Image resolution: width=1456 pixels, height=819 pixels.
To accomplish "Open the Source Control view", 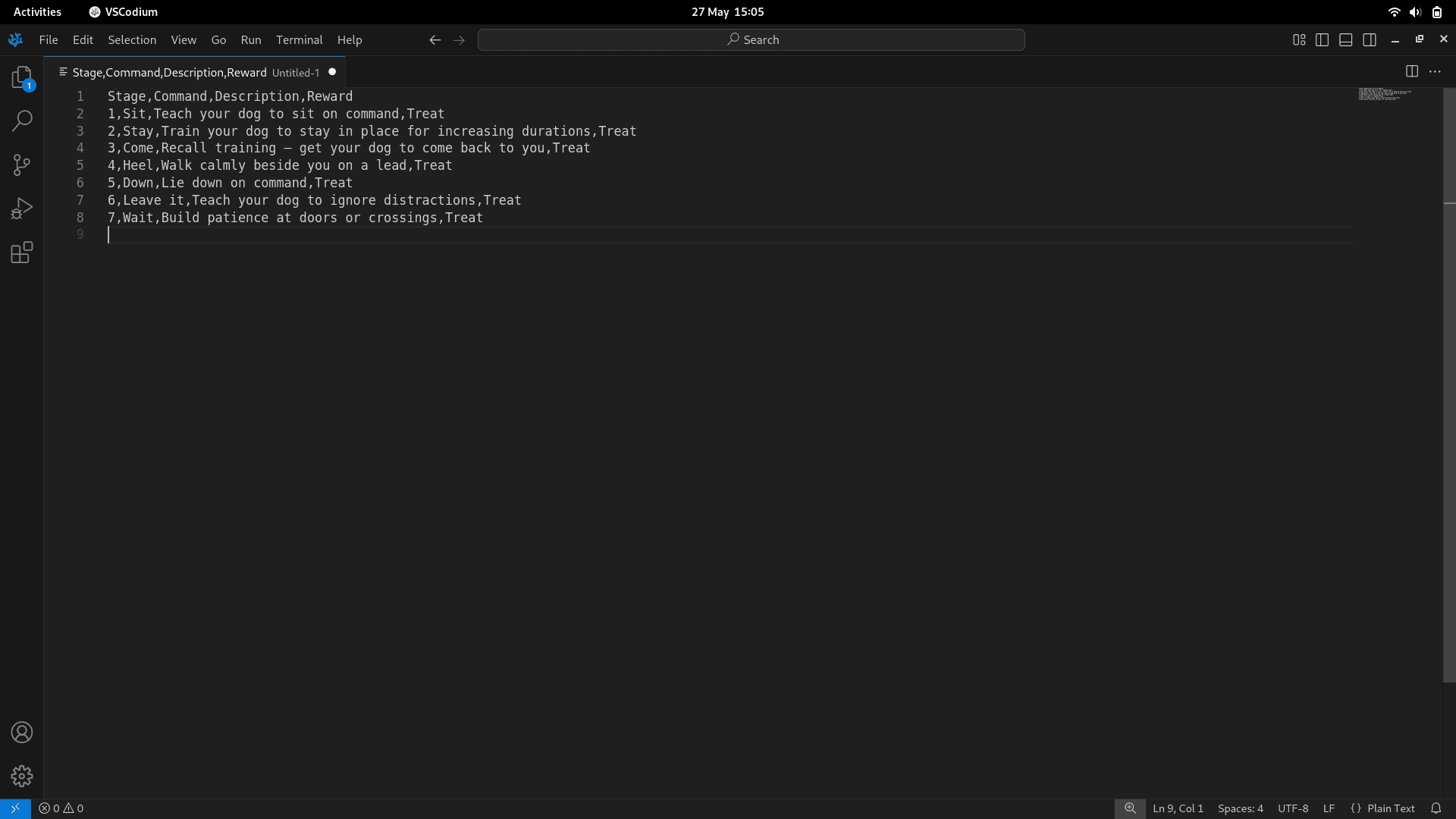I will [x=22, y=165].
